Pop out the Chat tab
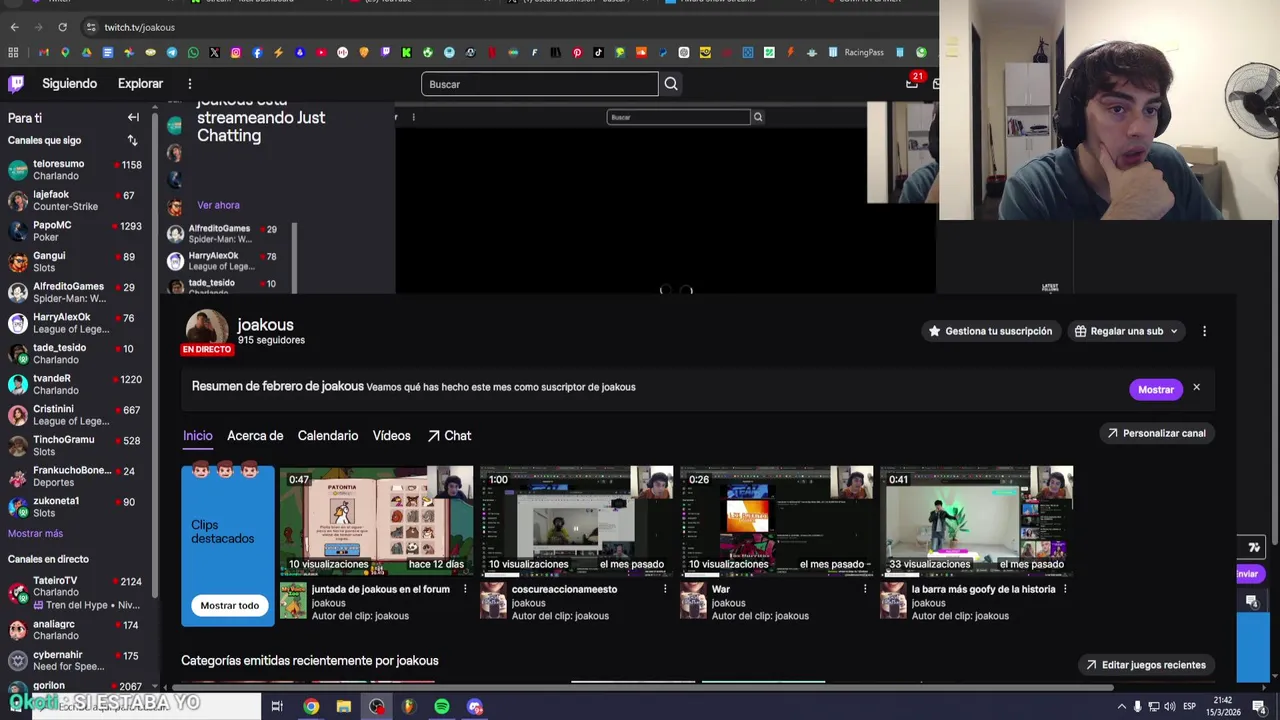Image resolution: width=1280 pixels, height=720 pixels. (x=449, y=436)
